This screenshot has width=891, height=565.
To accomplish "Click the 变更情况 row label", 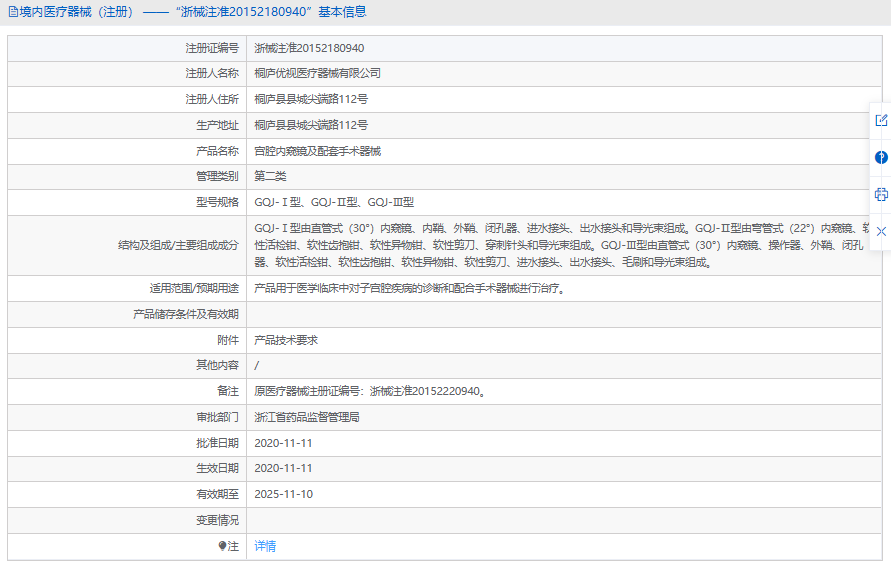I will tap(218, 520).
